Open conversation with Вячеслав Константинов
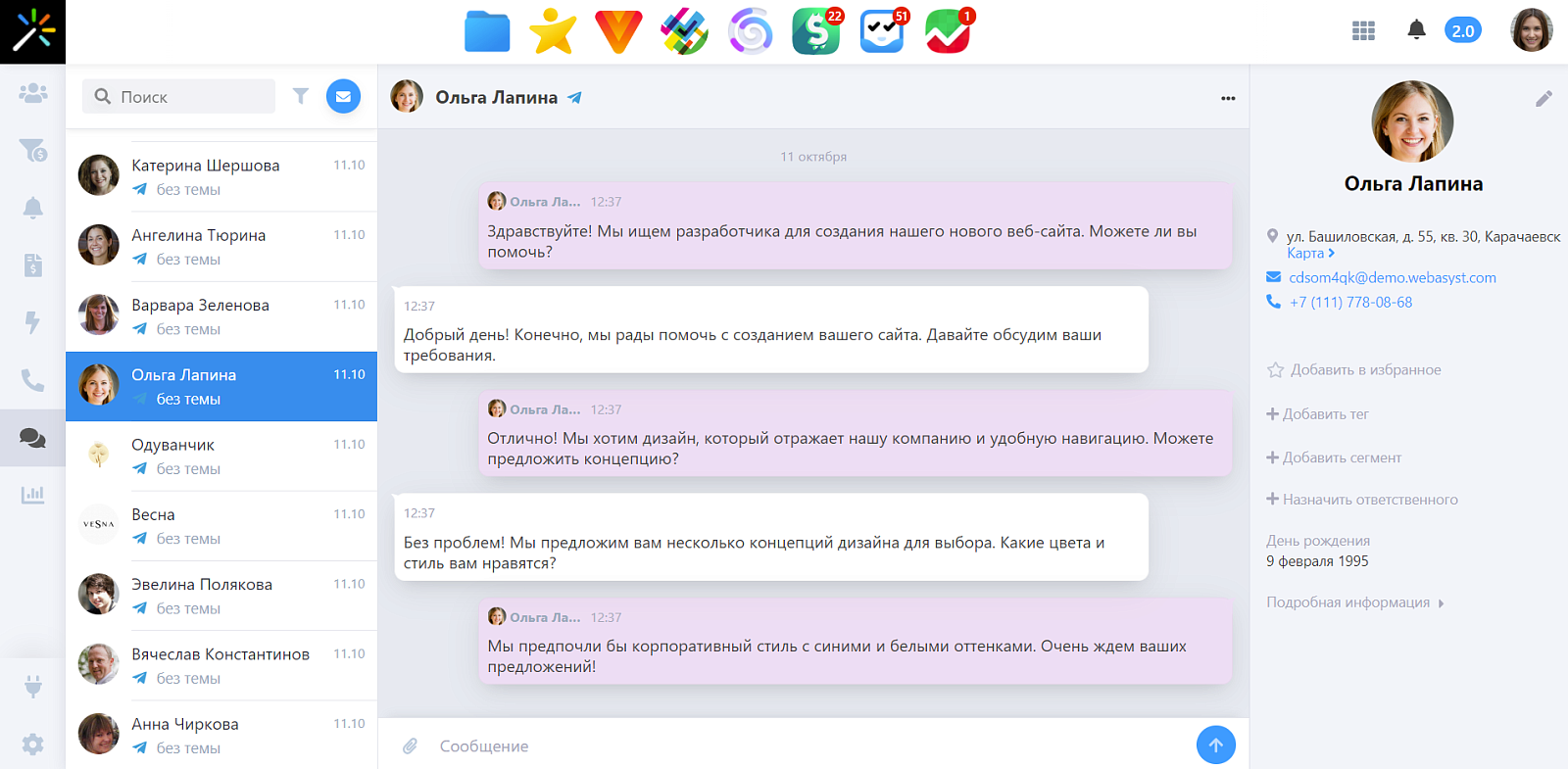The image size is (1568, 769). (221, 665)
